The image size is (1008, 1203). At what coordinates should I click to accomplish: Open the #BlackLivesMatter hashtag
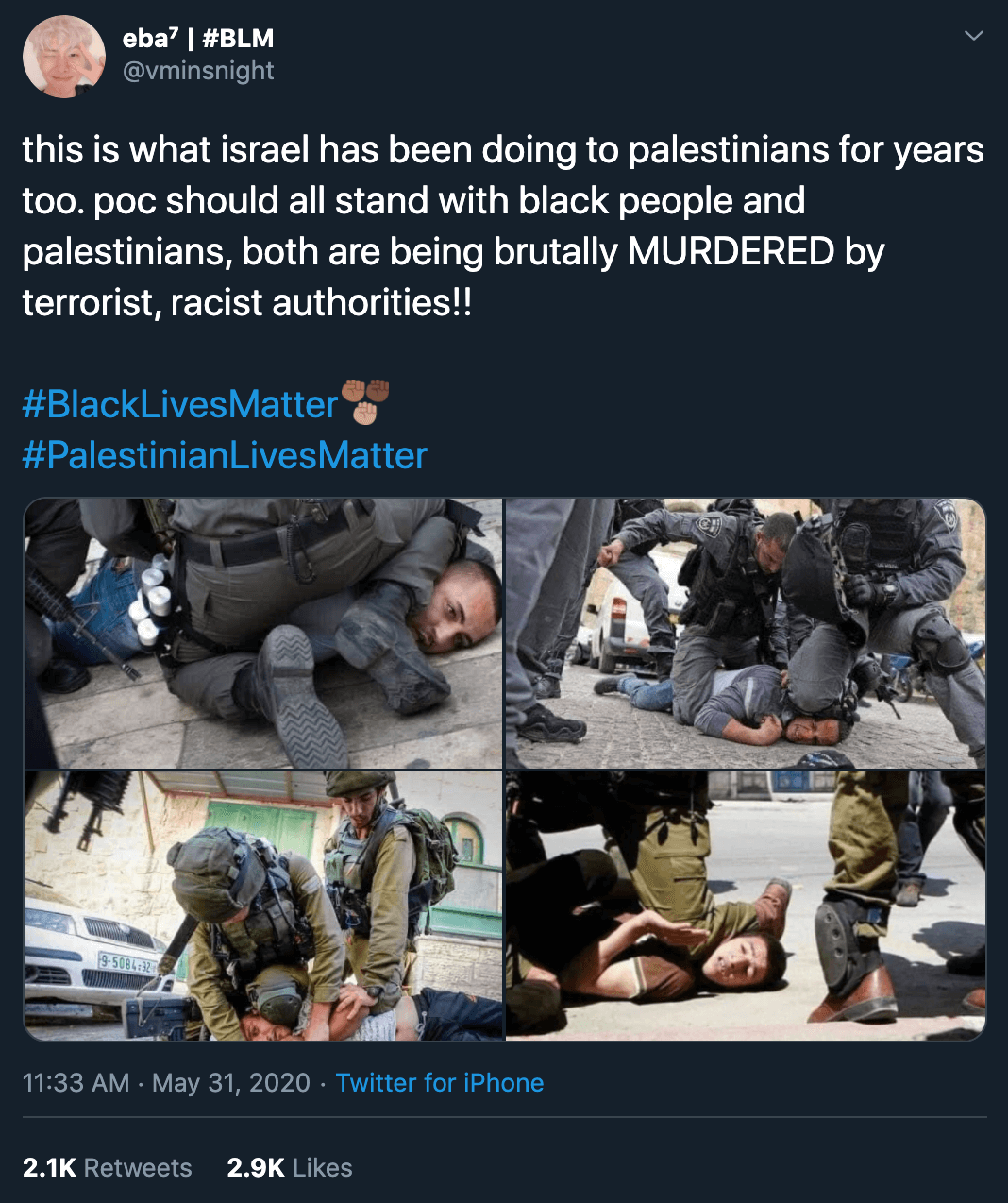pyautogui.click(x=179, y=404)
